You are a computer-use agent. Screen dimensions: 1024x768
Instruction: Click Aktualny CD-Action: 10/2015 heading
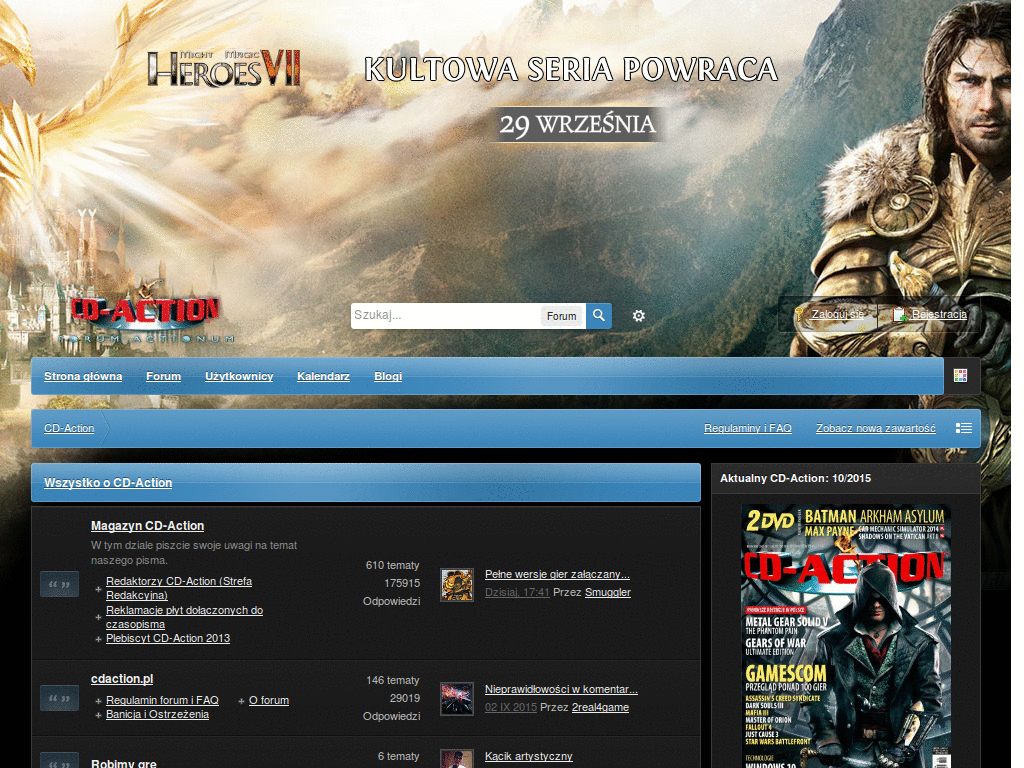(795, 478)
